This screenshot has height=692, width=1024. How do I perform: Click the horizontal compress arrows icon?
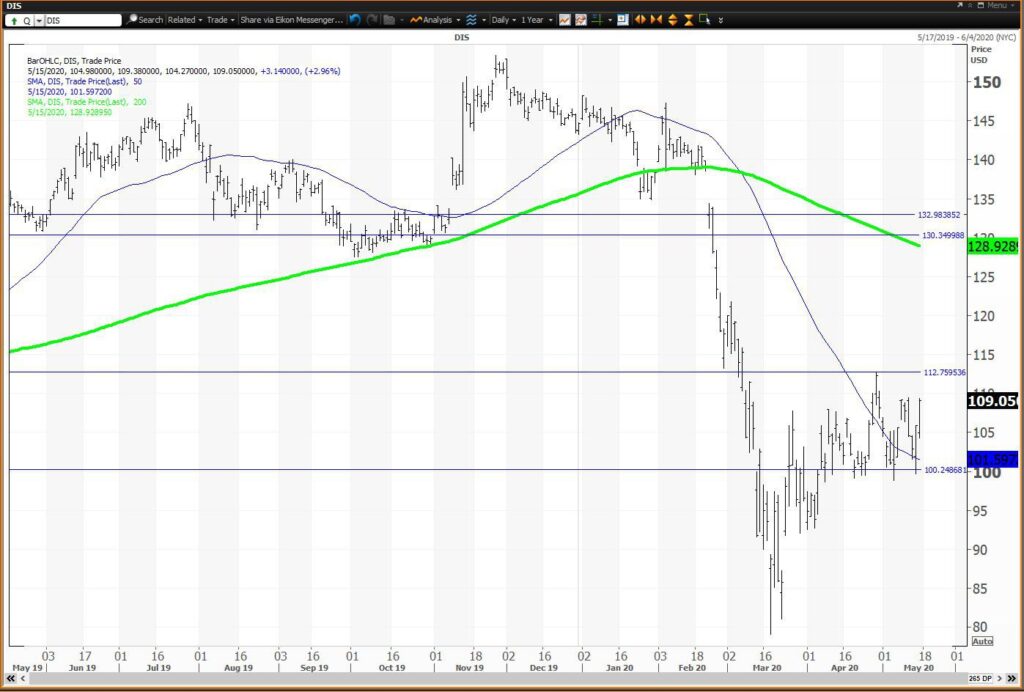click(x=656, y=20)
